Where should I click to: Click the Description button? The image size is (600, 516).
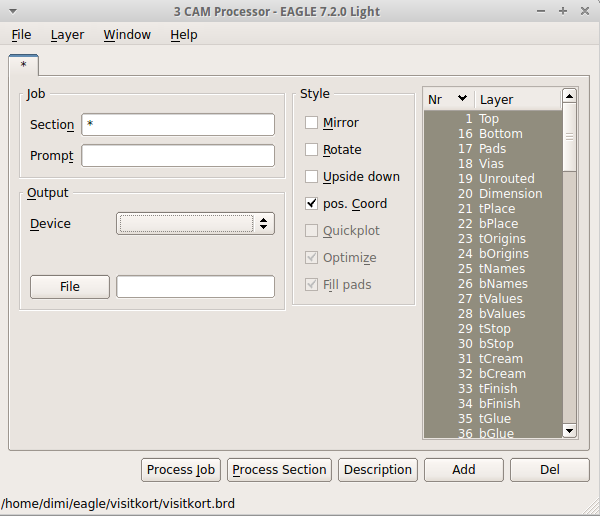tap(378, 470)
